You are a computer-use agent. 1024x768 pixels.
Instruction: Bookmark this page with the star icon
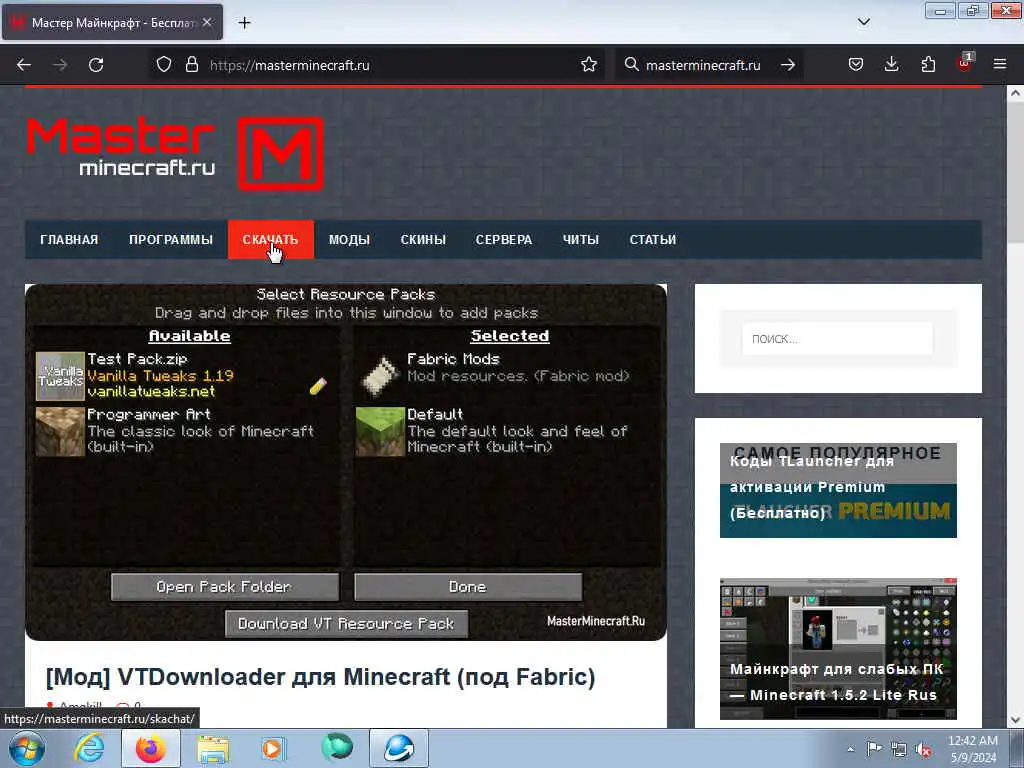pyautogui.click(x=588, y=65)
